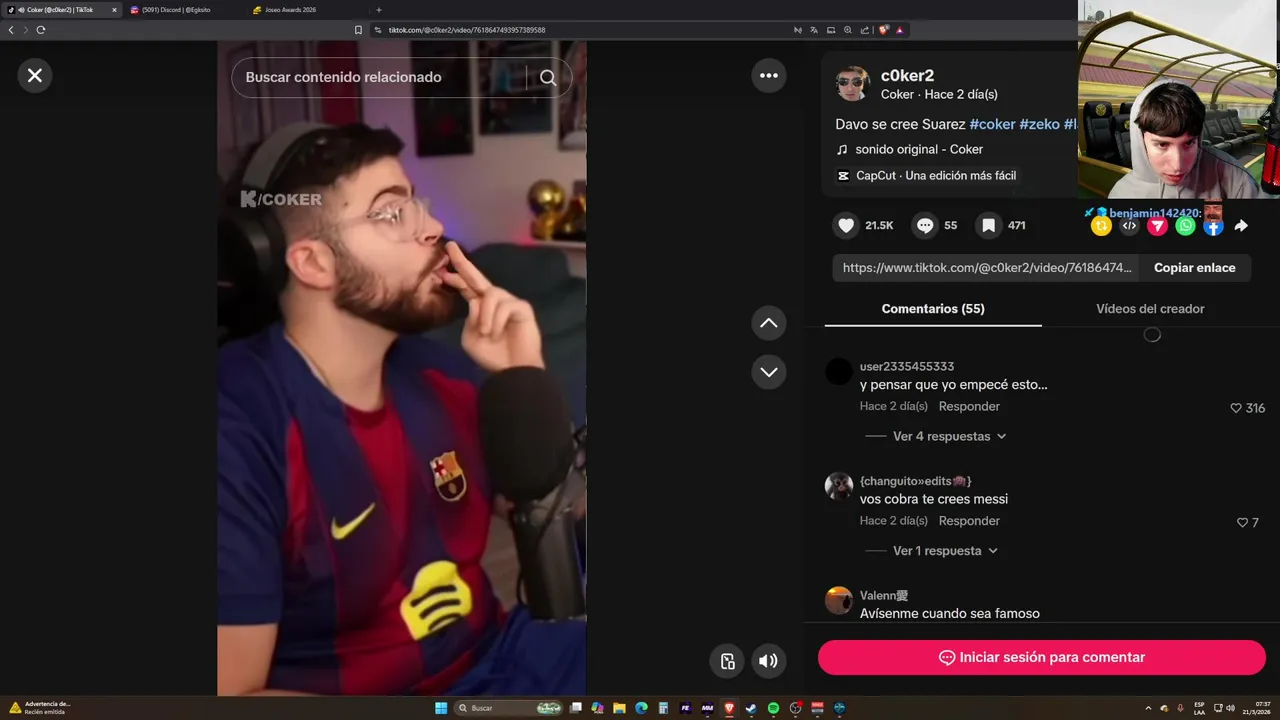Share the video via WhatsApp icon
Viewport: 1280px width, 720px height.
click(1185, 226)
